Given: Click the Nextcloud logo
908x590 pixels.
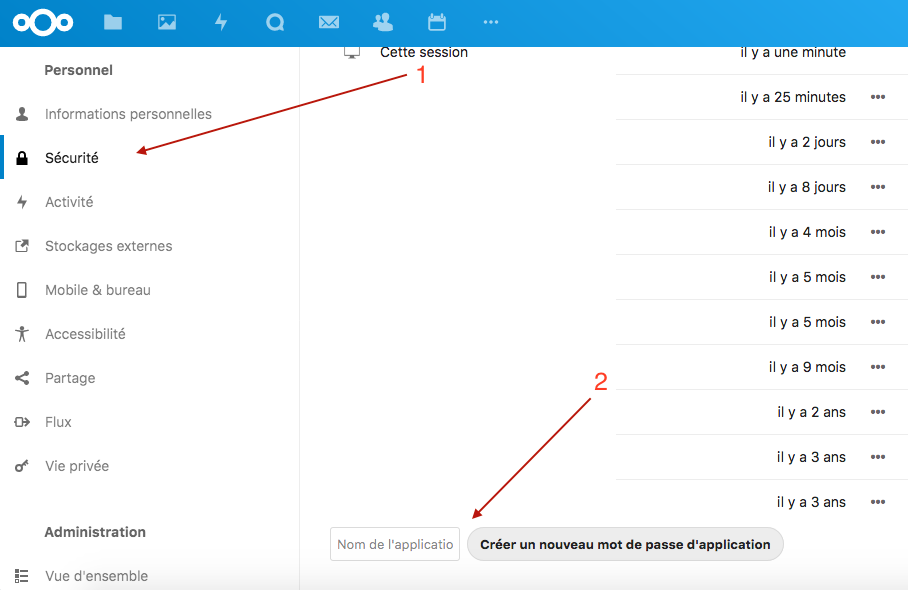Looking at the screenshot, I should click(43, 22).
